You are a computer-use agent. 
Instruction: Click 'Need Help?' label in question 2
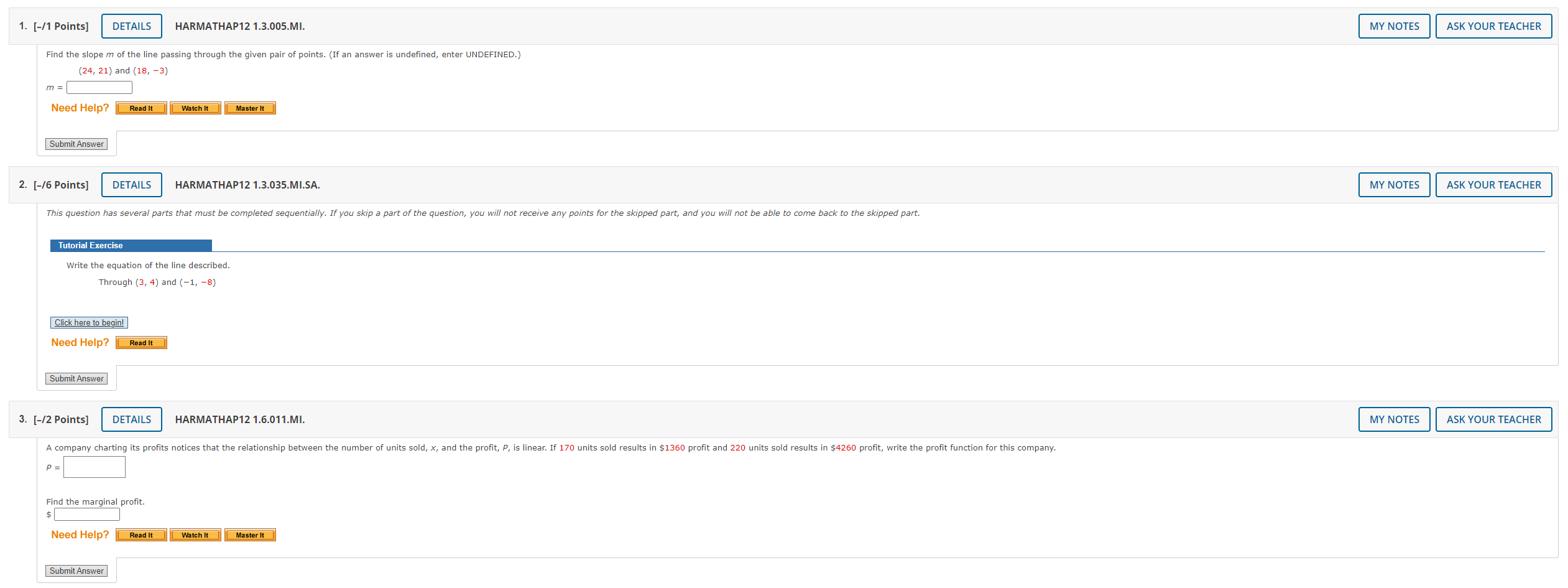tap(80, 343)
